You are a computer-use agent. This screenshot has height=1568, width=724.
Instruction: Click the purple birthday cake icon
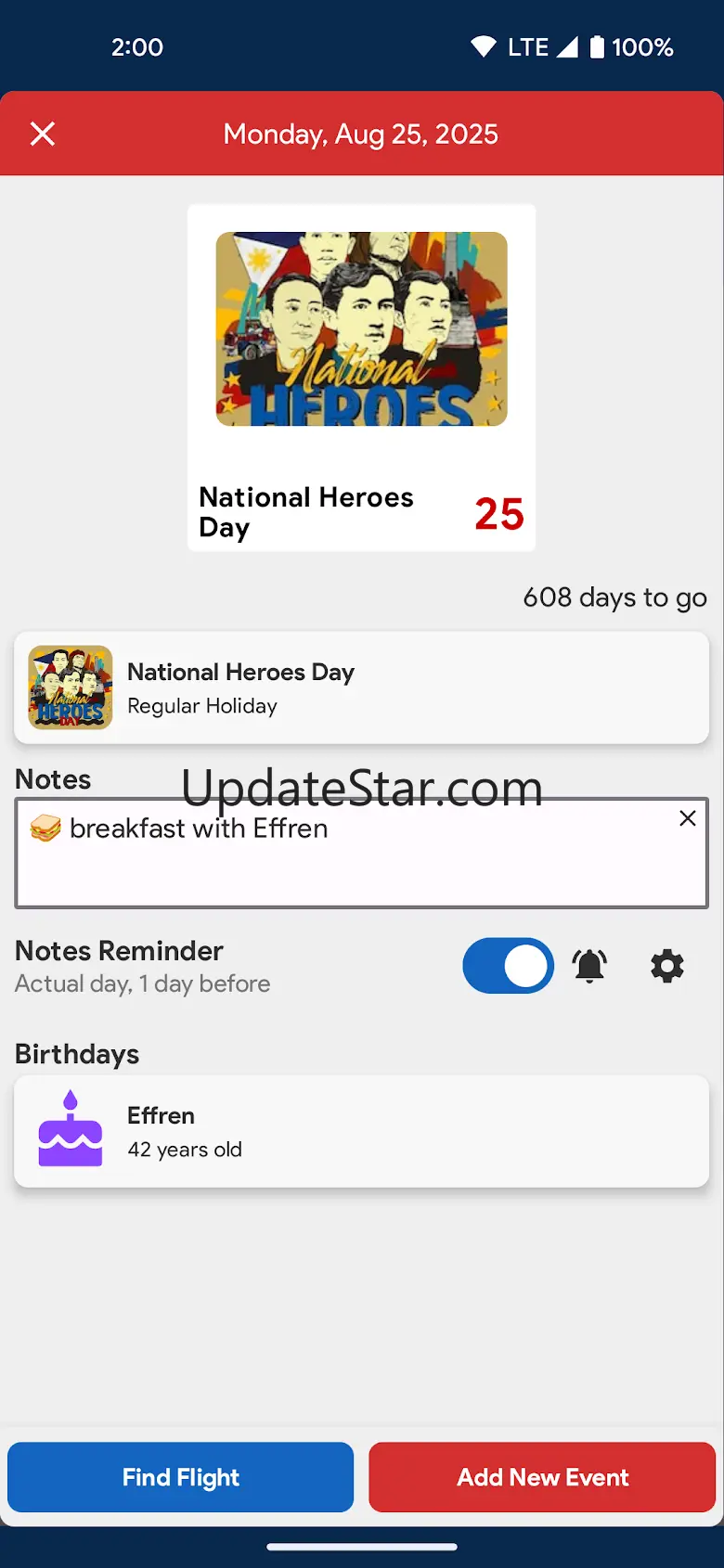(x=71, y=1130)
